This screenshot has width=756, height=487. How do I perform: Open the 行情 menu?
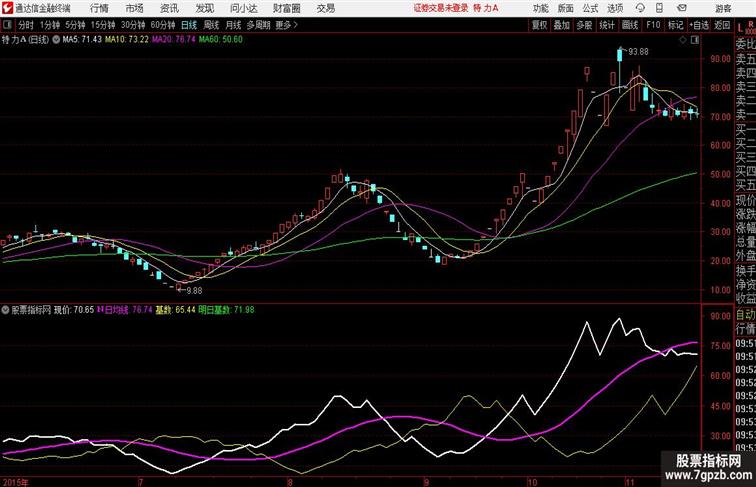point(99,8)
